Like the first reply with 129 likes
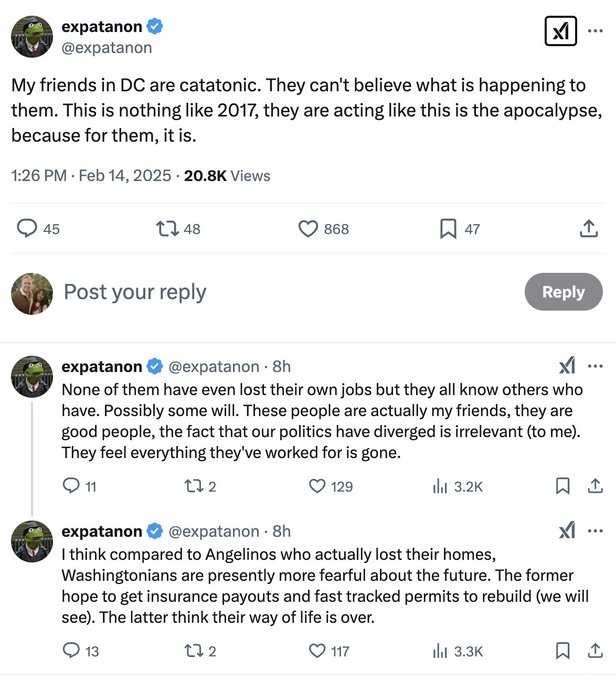The image size is (616, 680). pyautogui.click(x=317, y=486)
